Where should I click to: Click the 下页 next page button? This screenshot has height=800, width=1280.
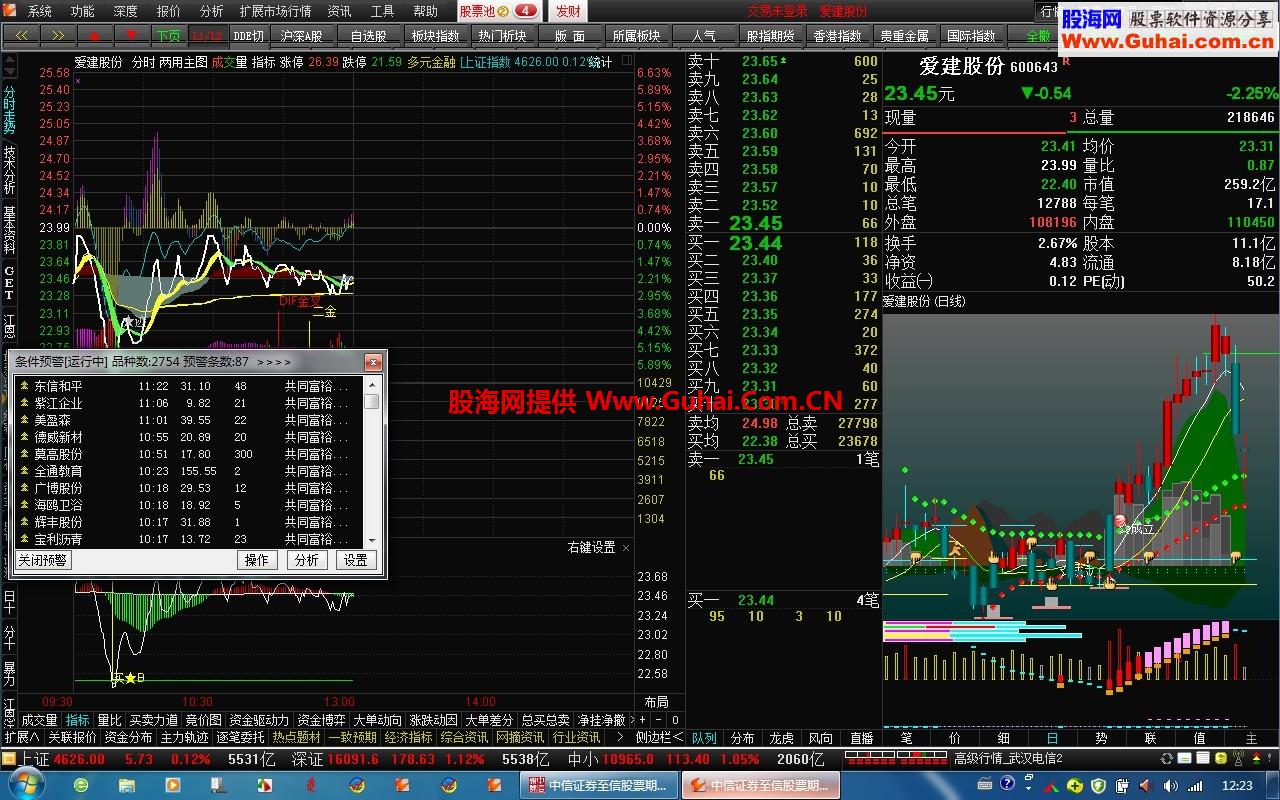tap(168, 35)
